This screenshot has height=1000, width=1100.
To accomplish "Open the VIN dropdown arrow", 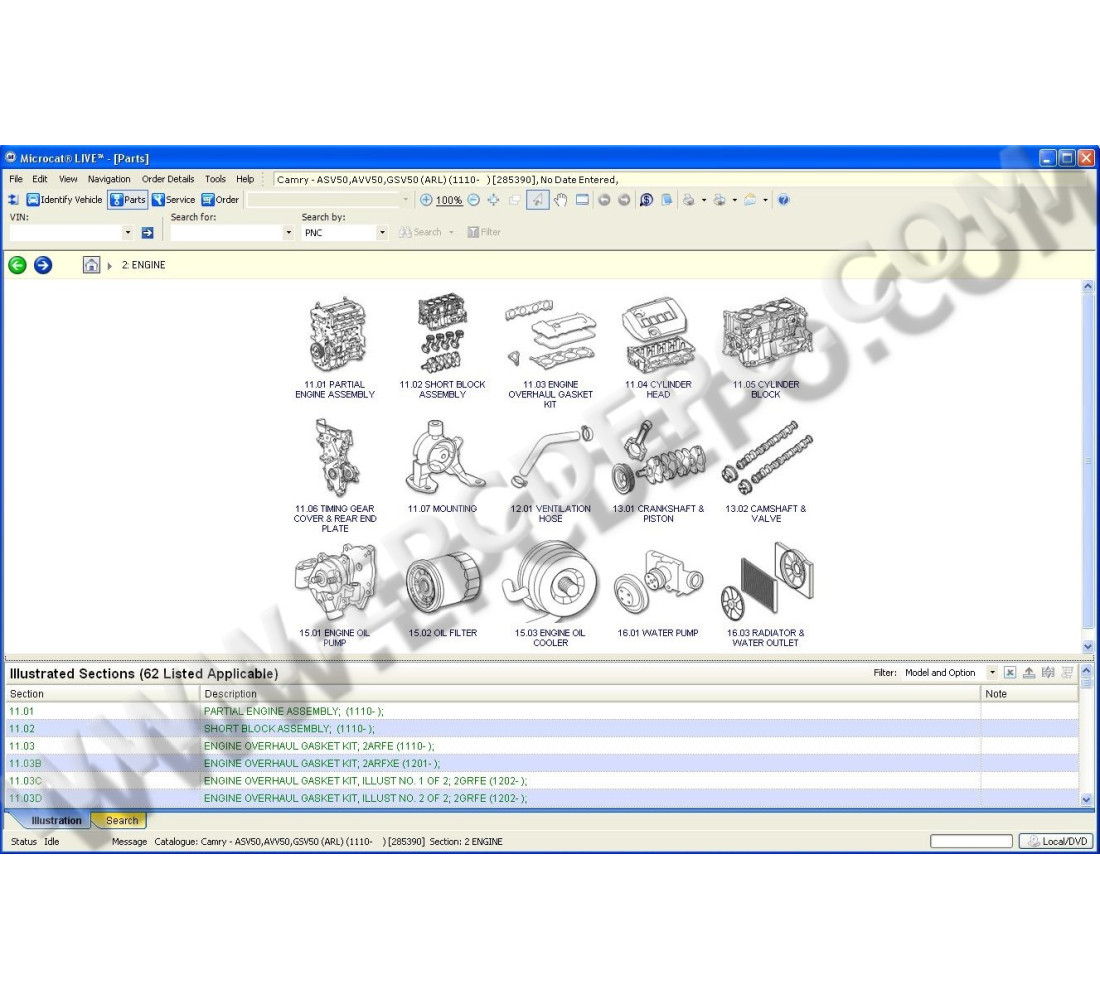I will coord(128,232).
